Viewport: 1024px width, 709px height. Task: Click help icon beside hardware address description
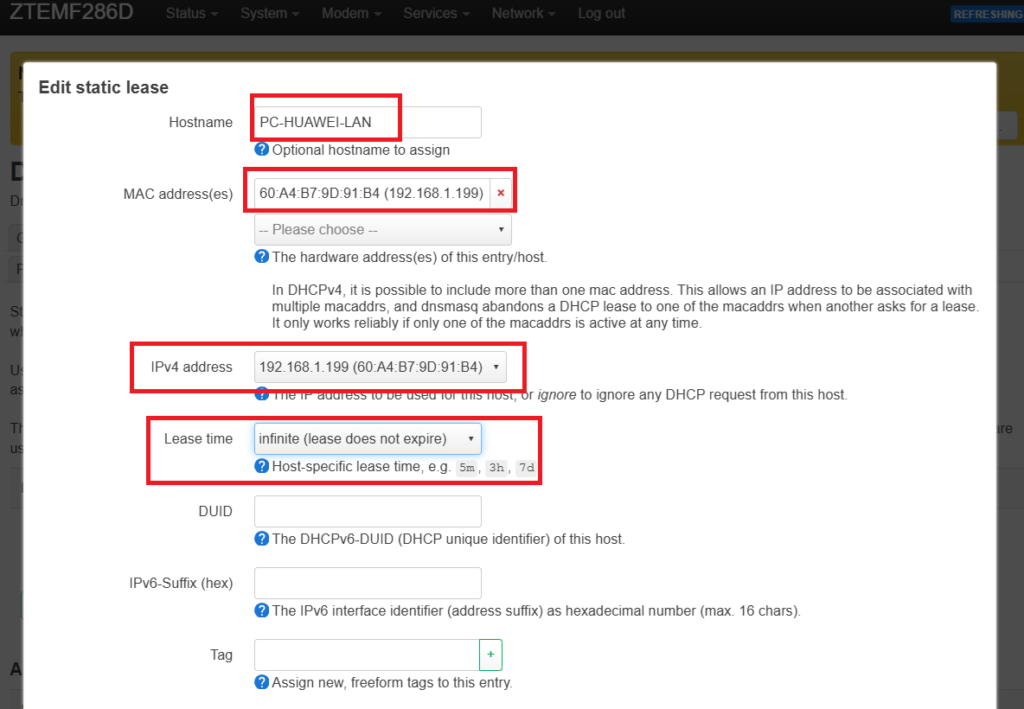262,257
